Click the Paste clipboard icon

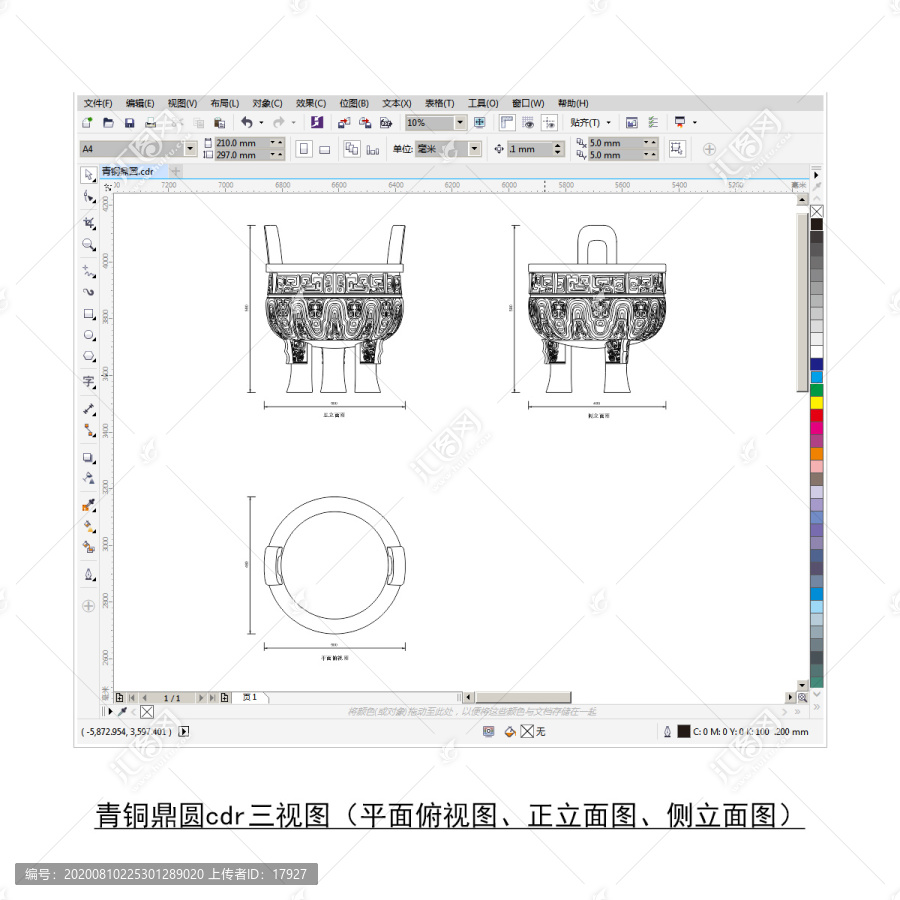219,122
